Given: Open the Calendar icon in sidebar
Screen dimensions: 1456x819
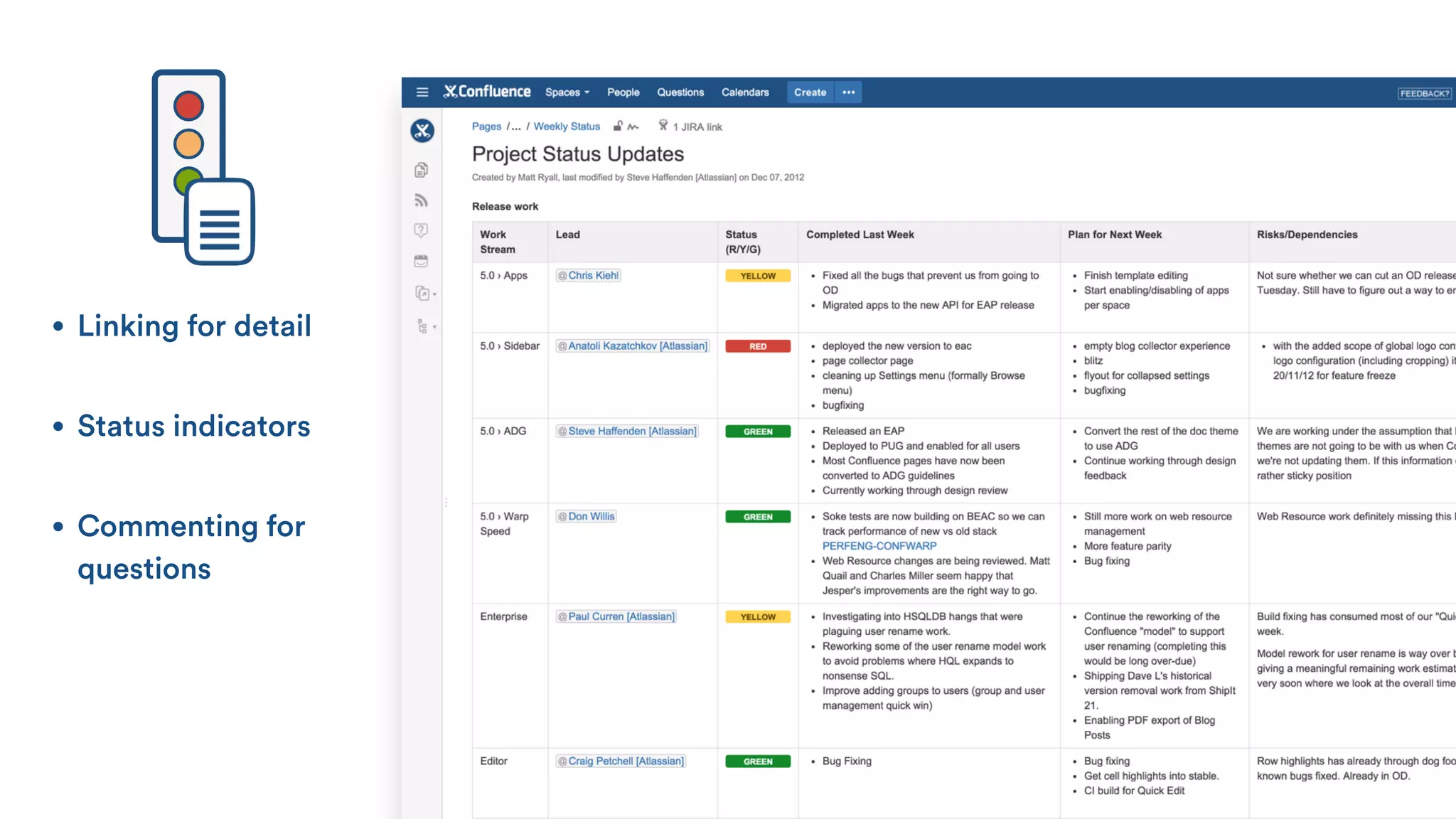Looking at the screenshot, I should click(x=422, y=261).
